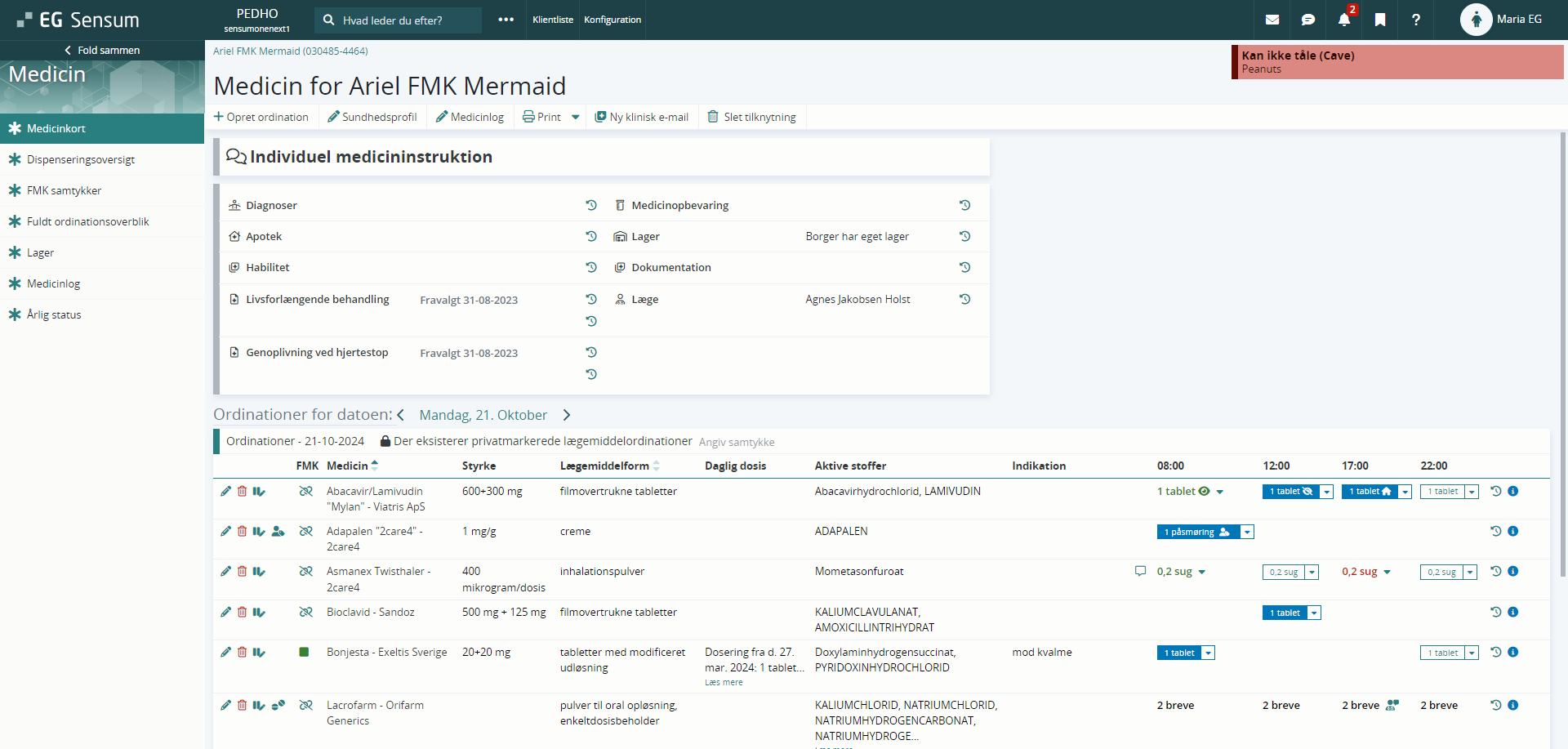This screenshot has height=749, width=1568.
Task: Open the help question mark icon
Action: [x=1416, y=20]
